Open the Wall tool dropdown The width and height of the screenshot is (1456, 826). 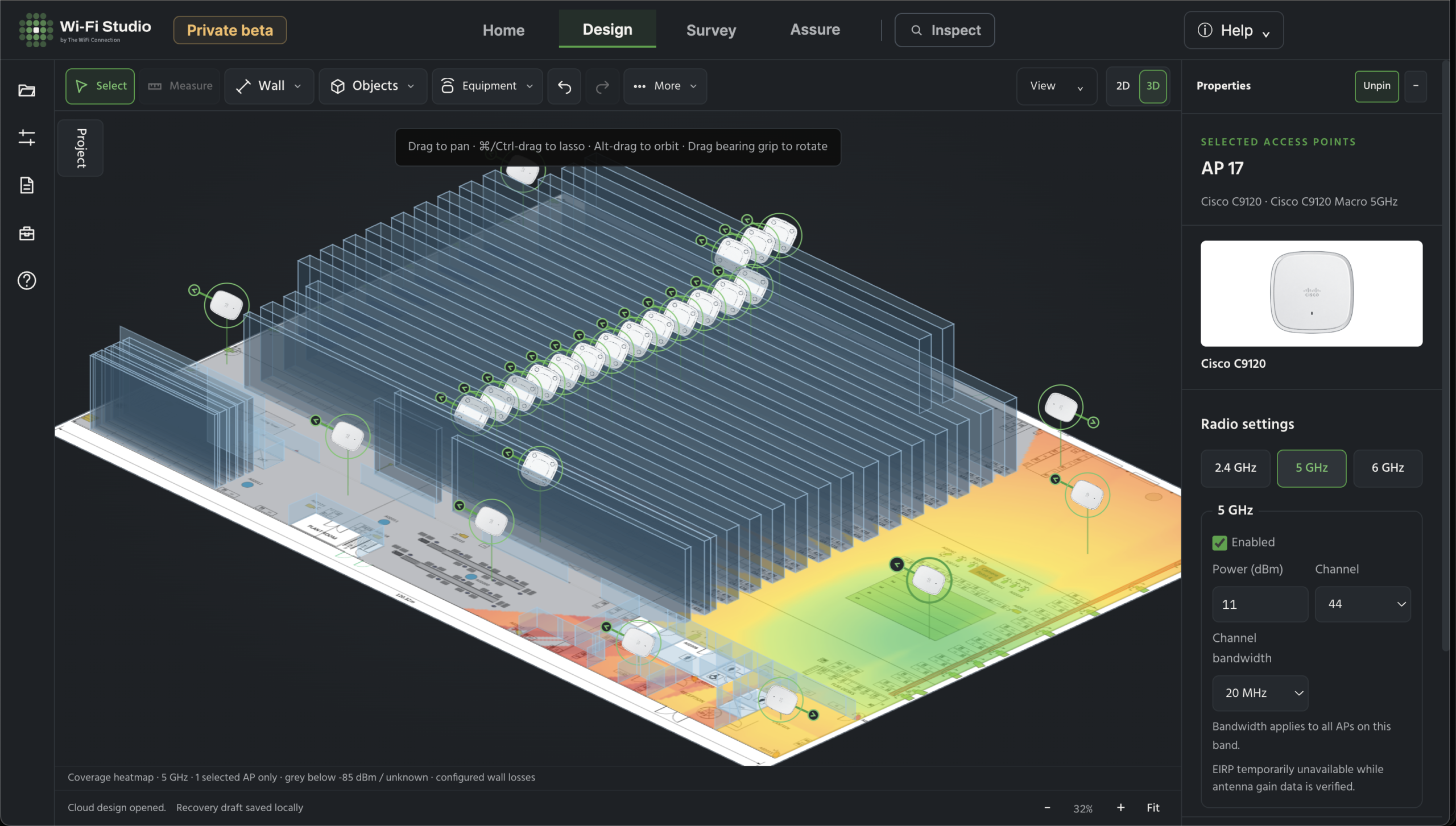(269, 86)
